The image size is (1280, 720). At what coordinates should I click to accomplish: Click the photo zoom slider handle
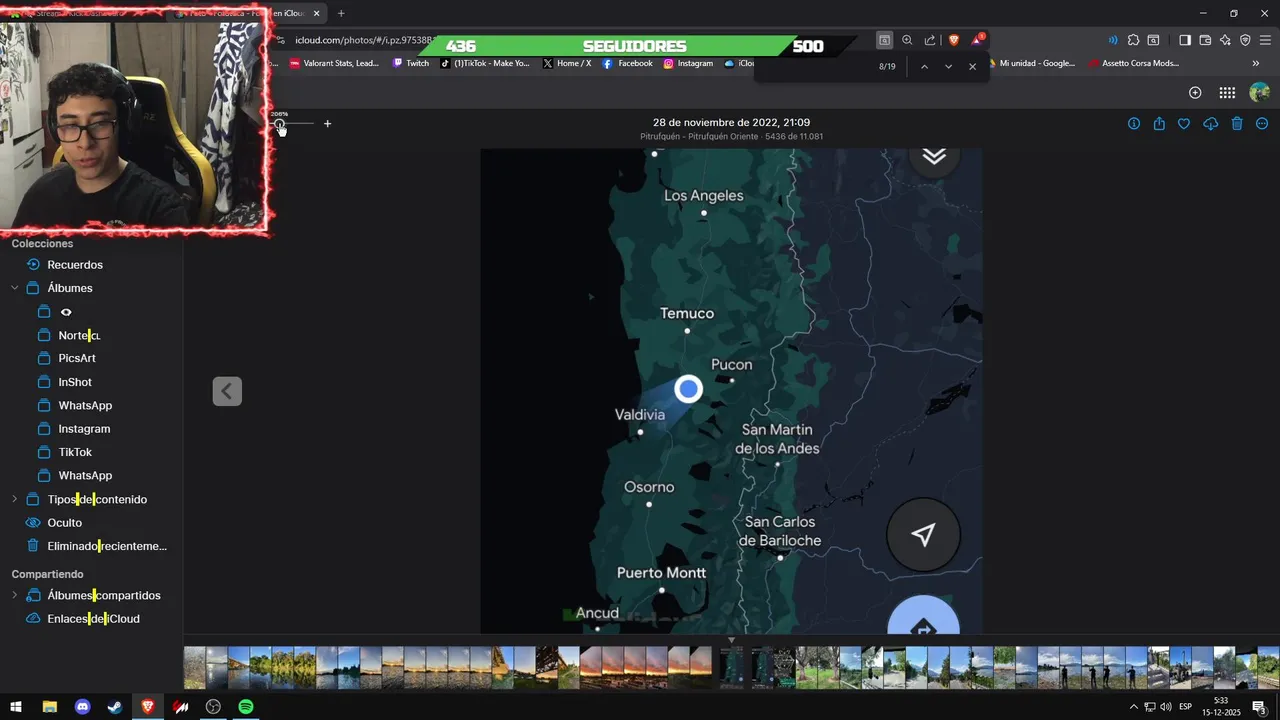279,124
